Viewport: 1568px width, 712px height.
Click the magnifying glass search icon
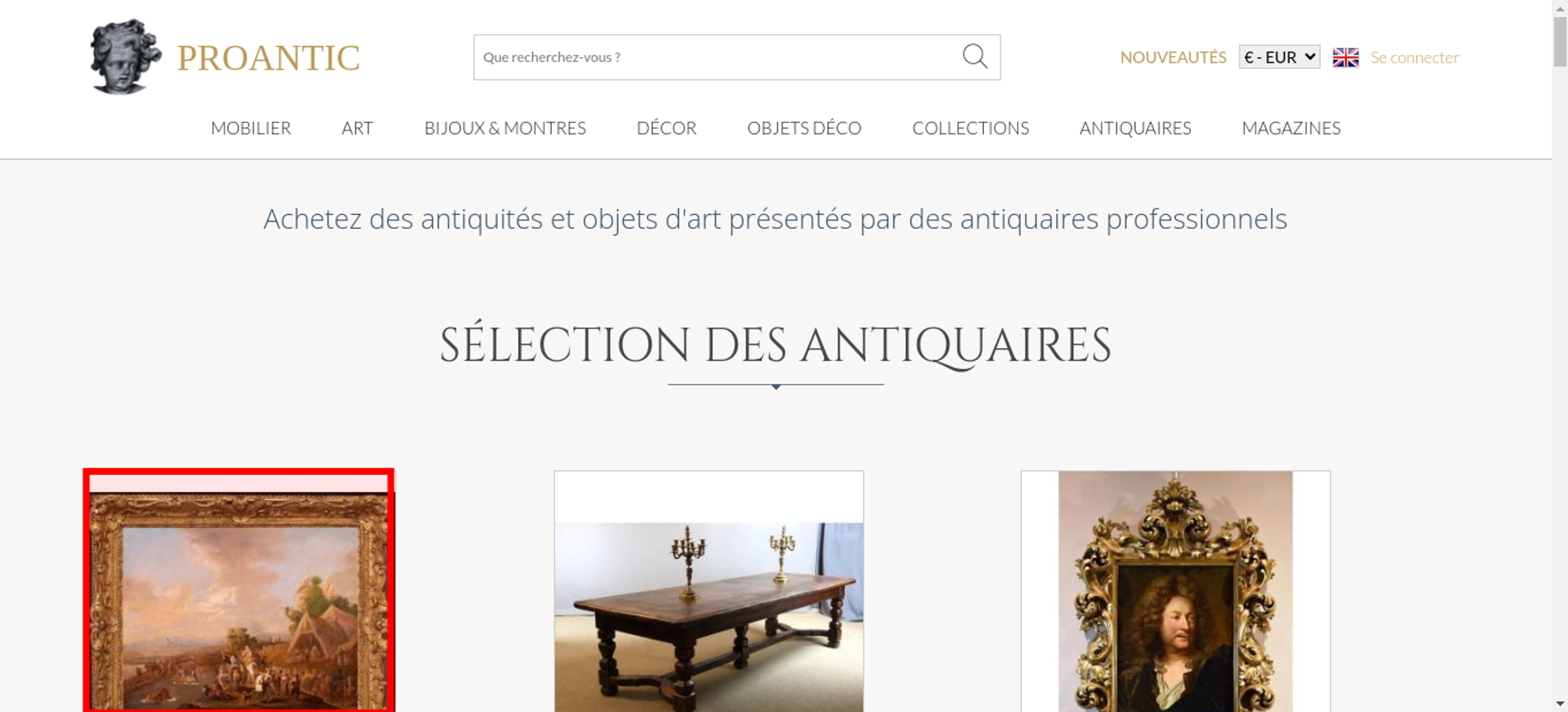pos(975,56)
